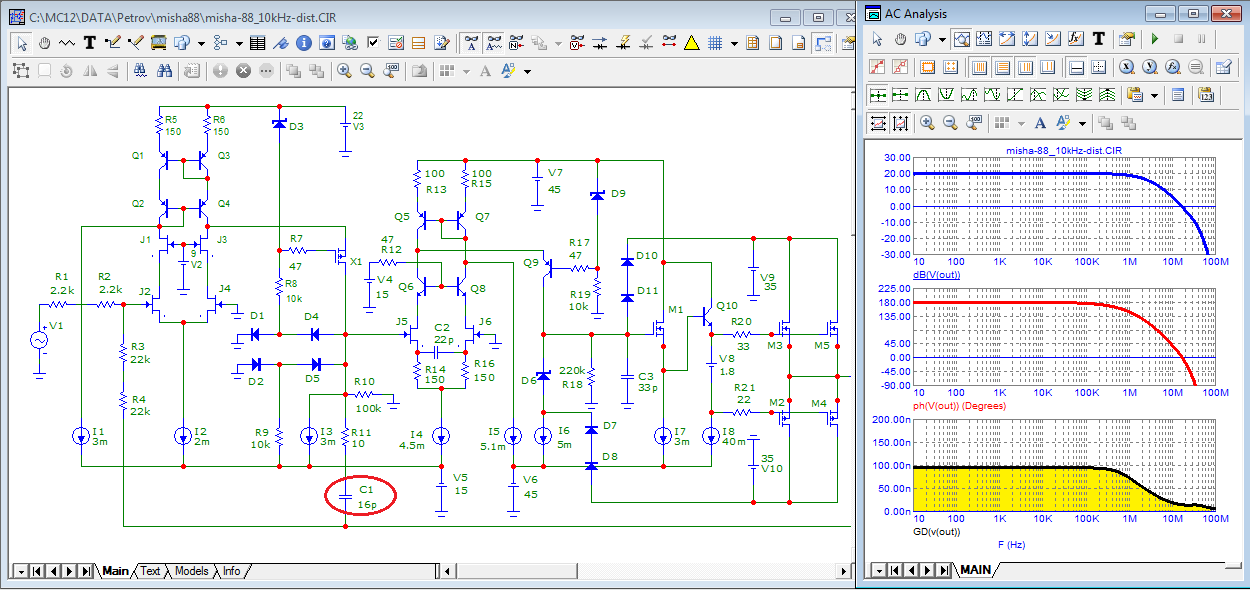Click the Peak cursor function icon

coord(923,95)
